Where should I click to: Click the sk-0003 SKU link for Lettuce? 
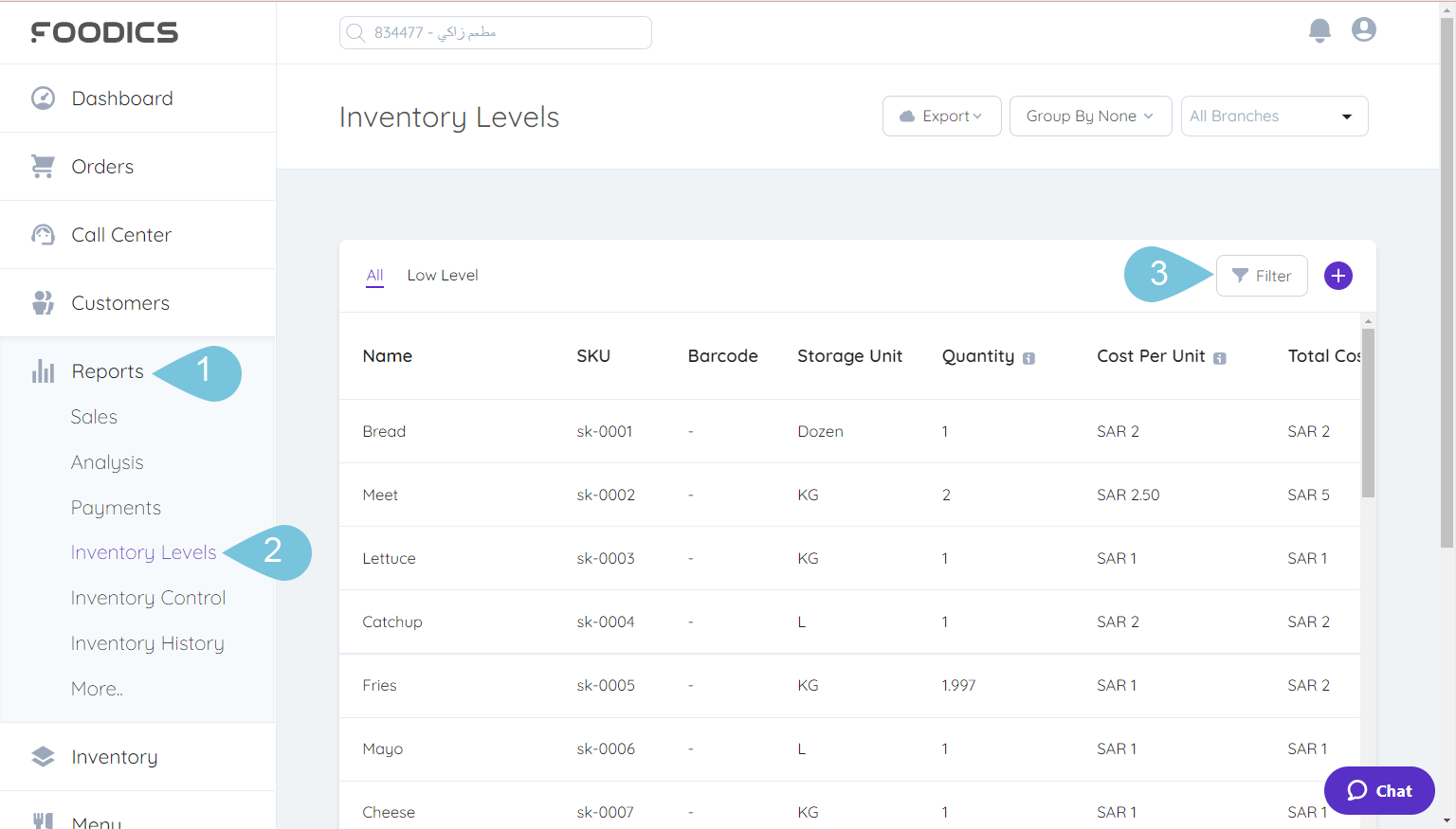606,558
